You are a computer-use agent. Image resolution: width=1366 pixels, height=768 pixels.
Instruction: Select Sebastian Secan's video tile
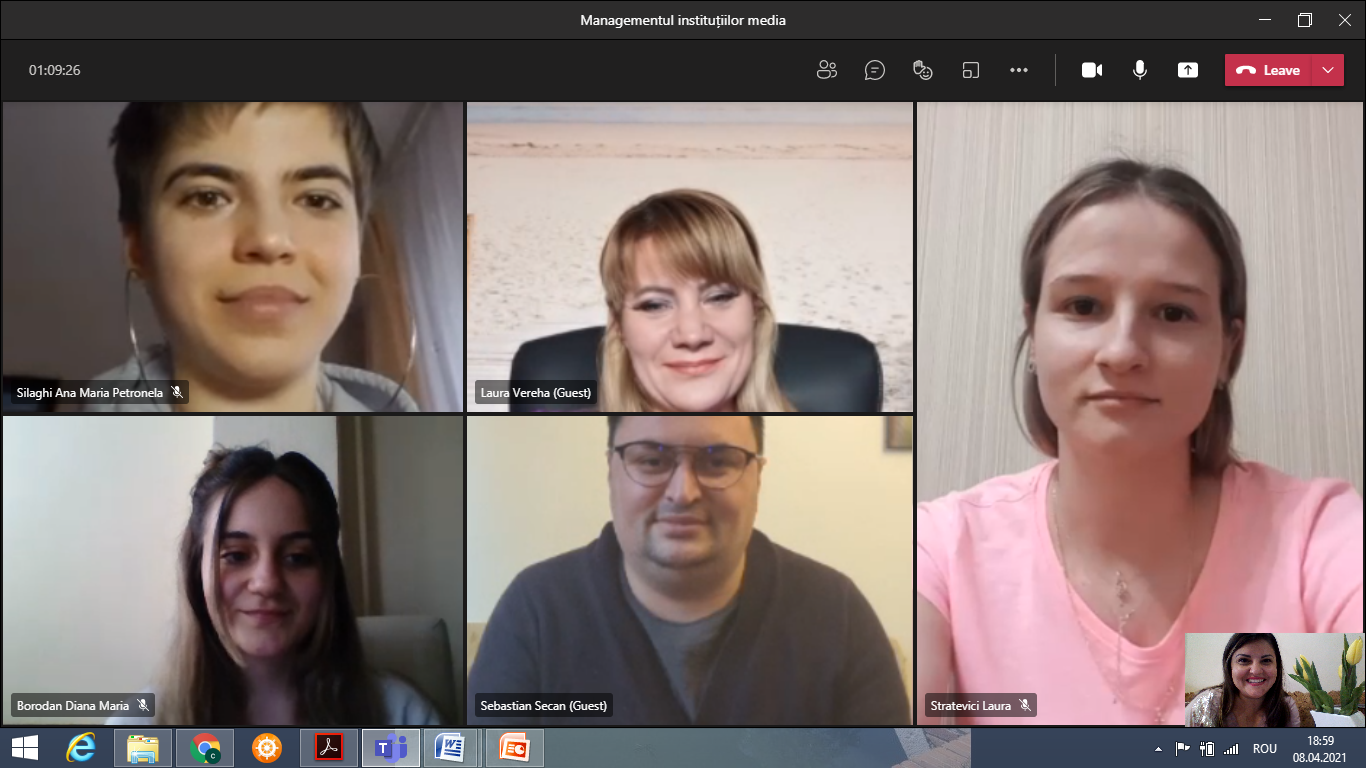coord(689,570)
